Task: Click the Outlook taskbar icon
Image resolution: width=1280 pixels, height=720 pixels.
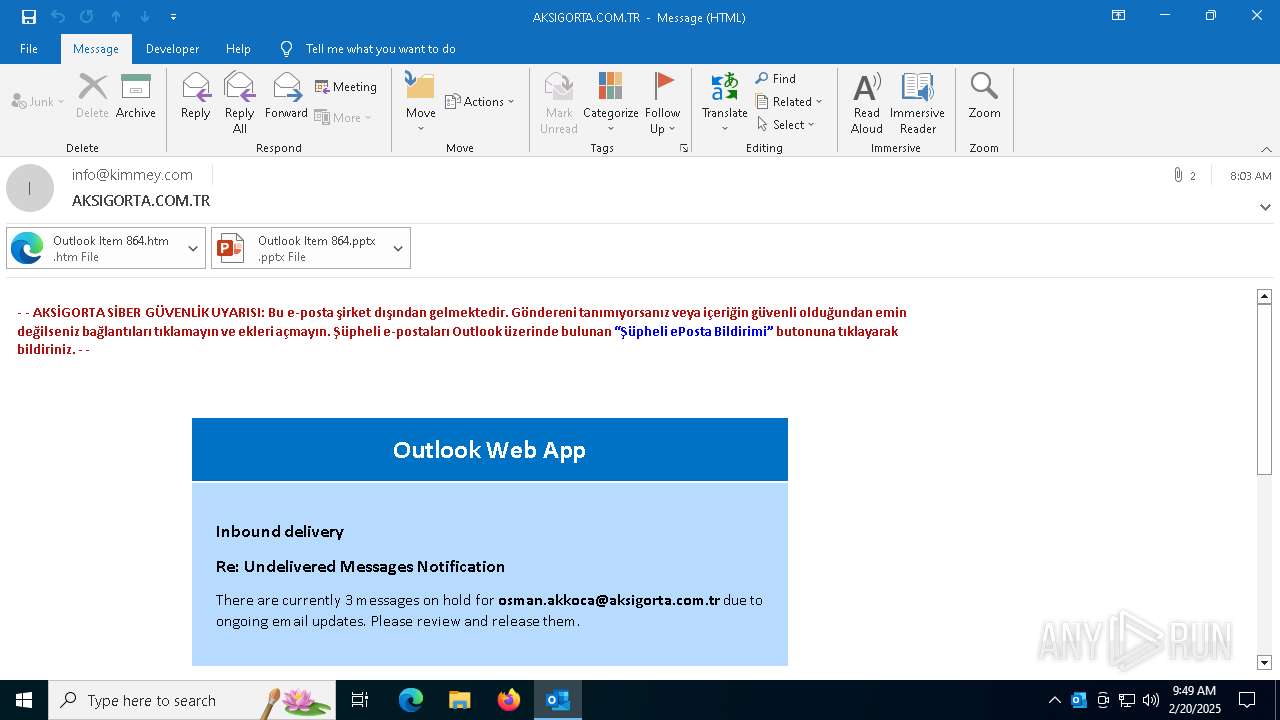Action: (558, 700)
